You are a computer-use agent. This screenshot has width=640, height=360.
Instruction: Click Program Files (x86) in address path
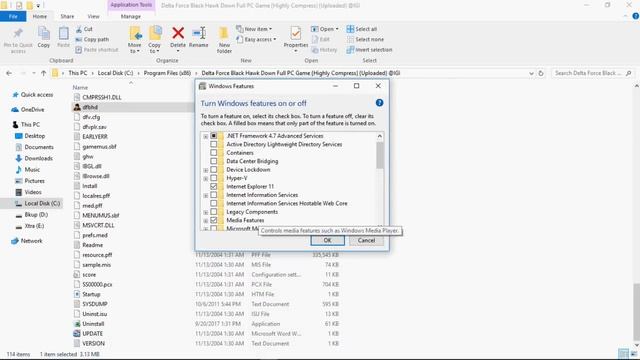click(x=167, y=73)
